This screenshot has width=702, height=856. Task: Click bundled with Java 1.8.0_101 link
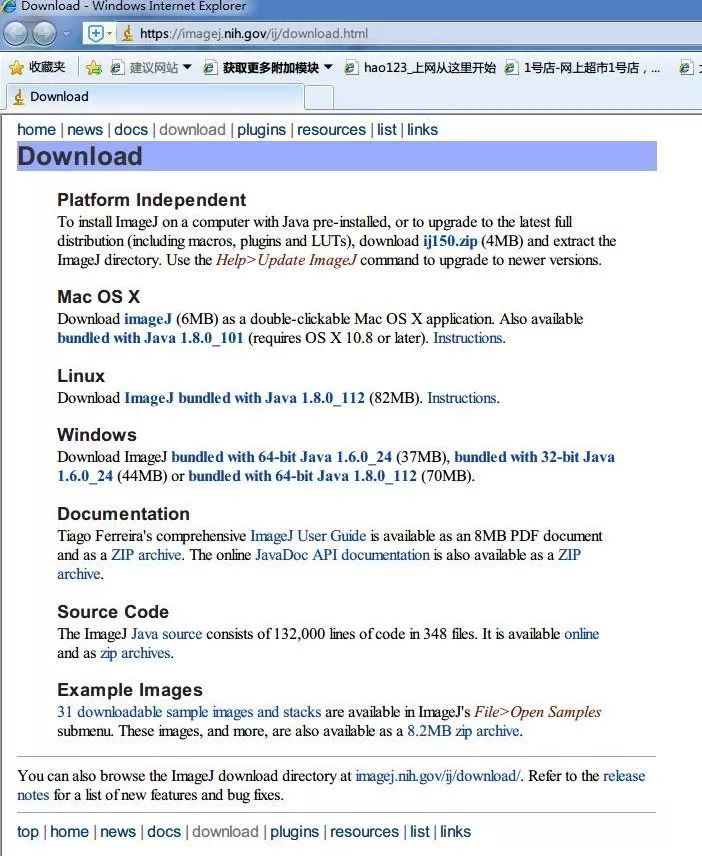[x=150, y=338]
